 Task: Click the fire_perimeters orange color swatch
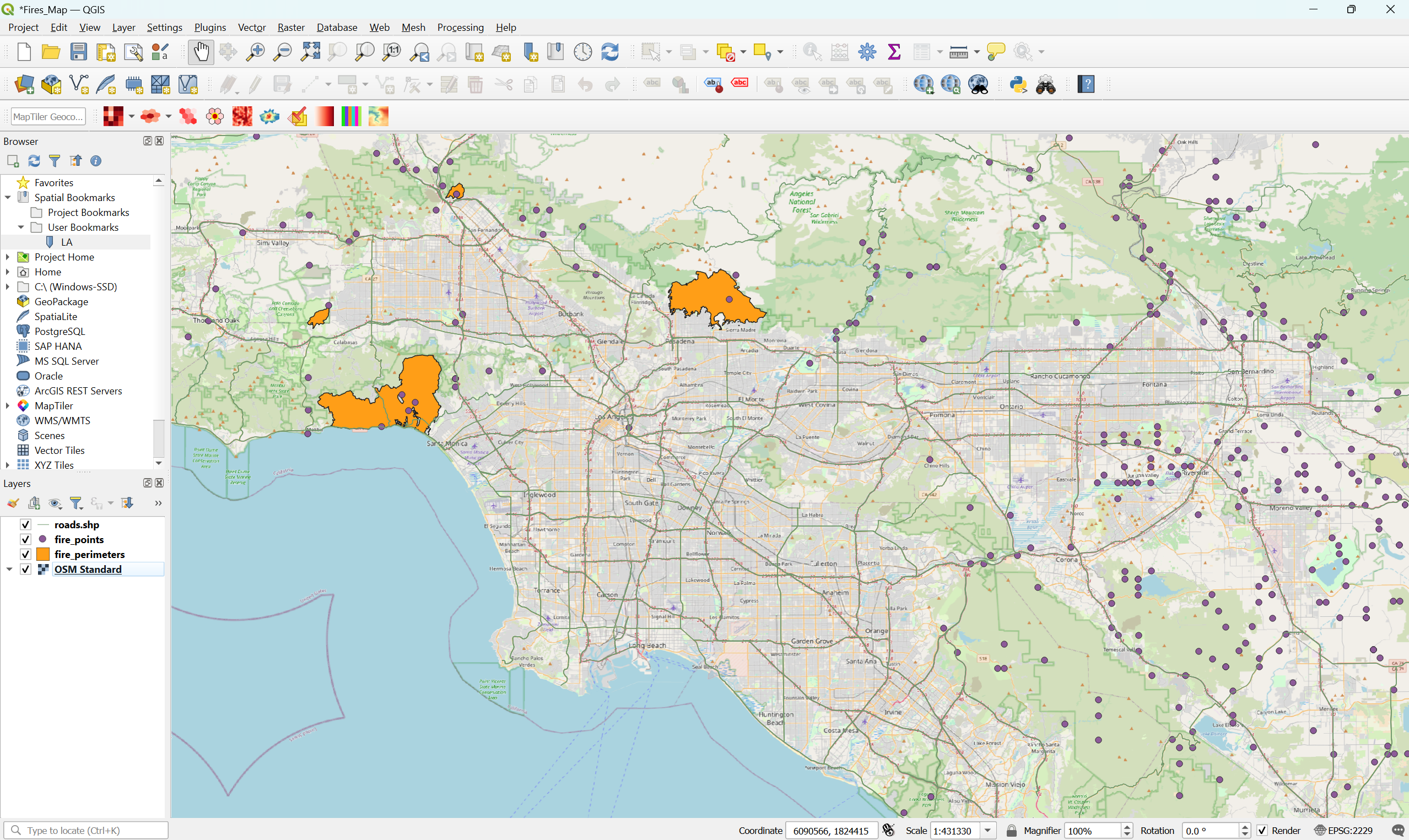(x=43, y=554)
